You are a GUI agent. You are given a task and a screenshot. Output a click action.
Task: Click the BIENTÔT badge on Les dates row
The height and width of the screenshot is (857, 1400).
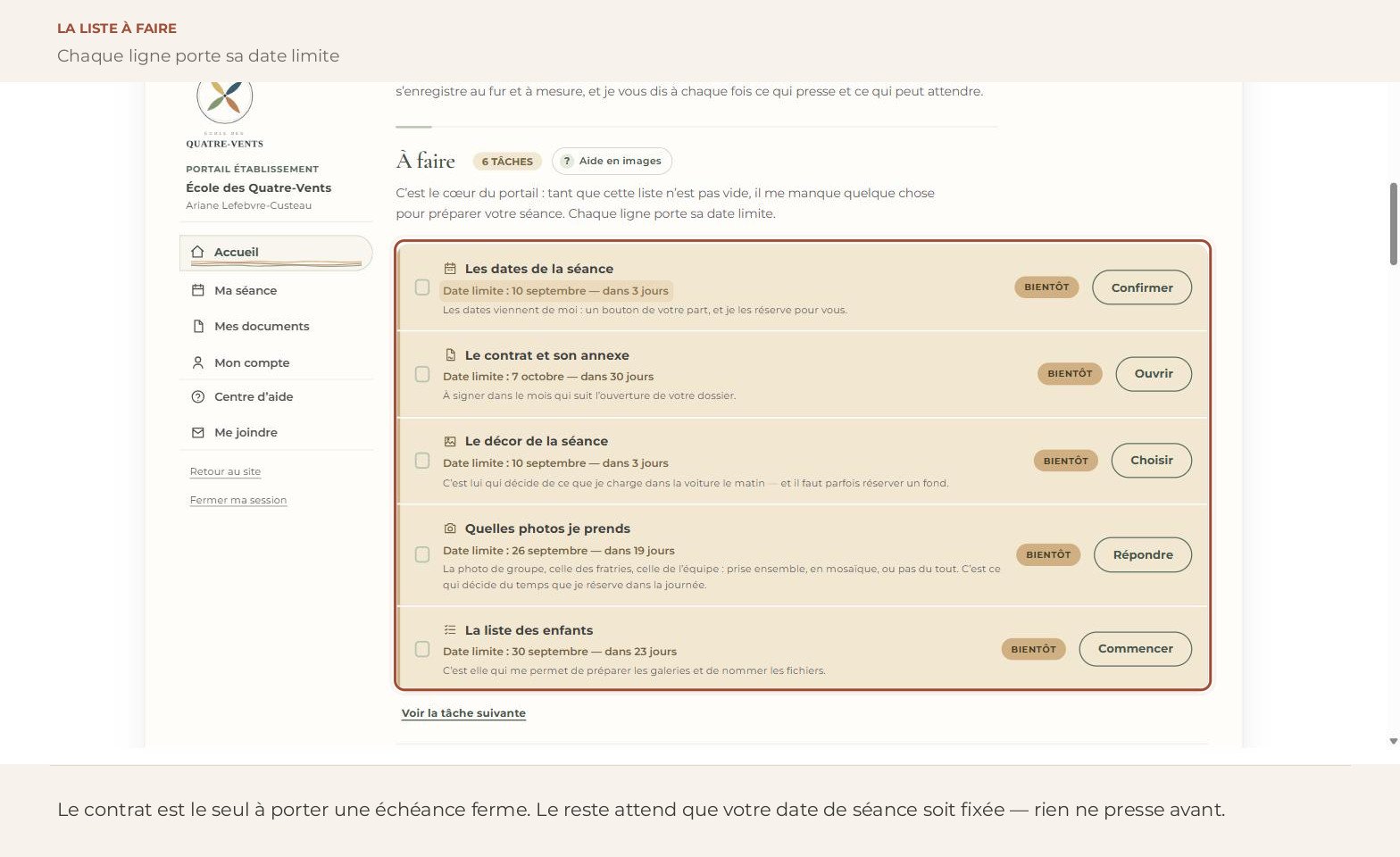pyautogui.click(x=1046, y=287)
